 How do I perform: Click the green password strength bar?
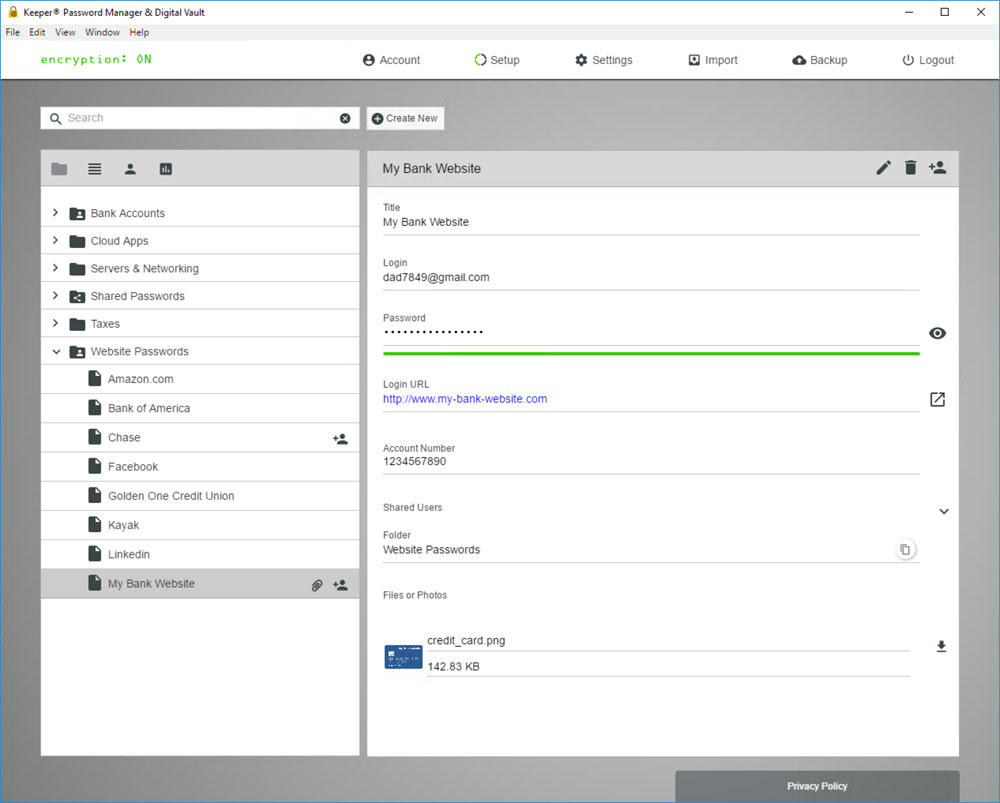[x=651, y=353]
